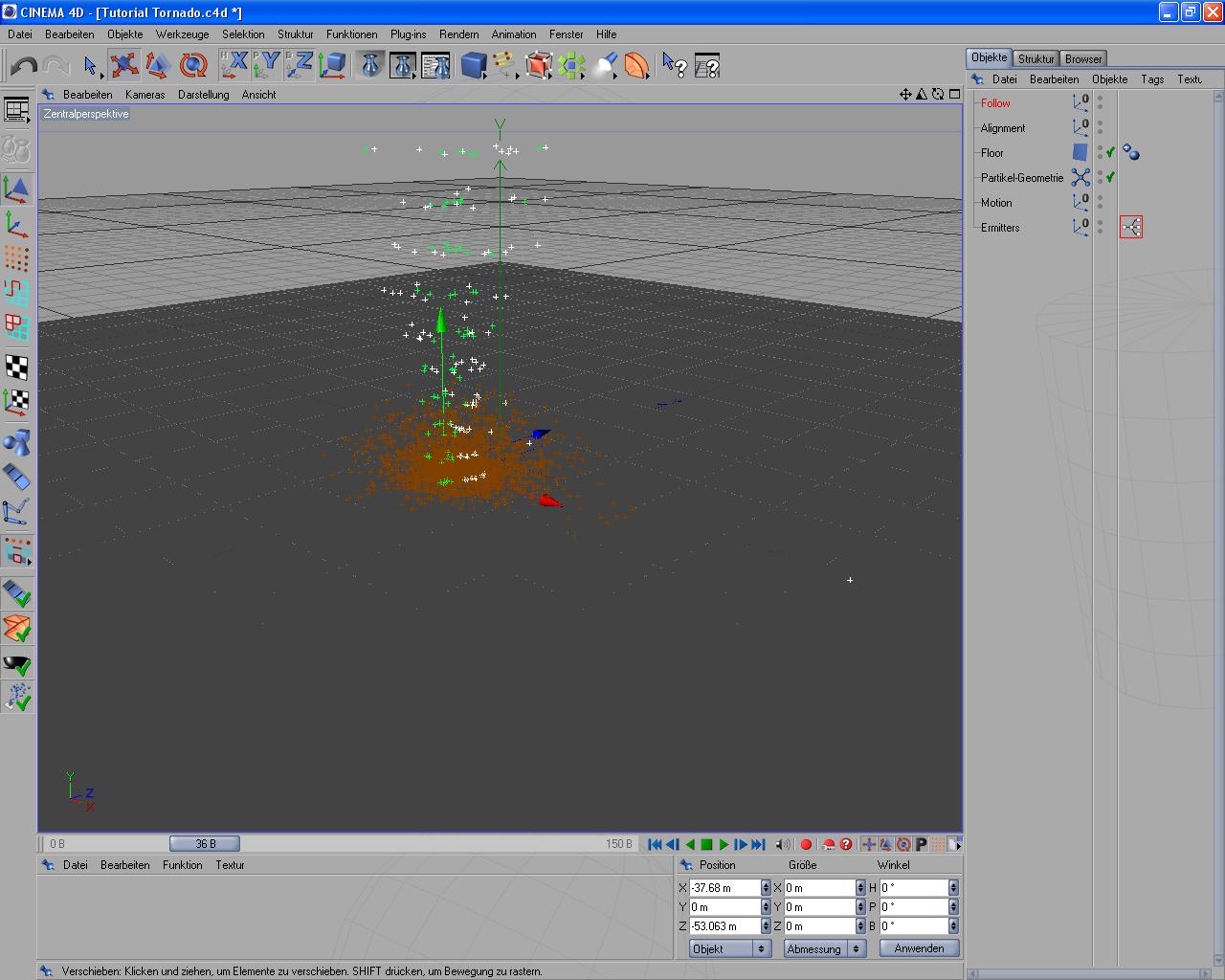Switch to the Struktur tab
Viewport: 1225px width, 980px height.
click(x=1036, y=58)
